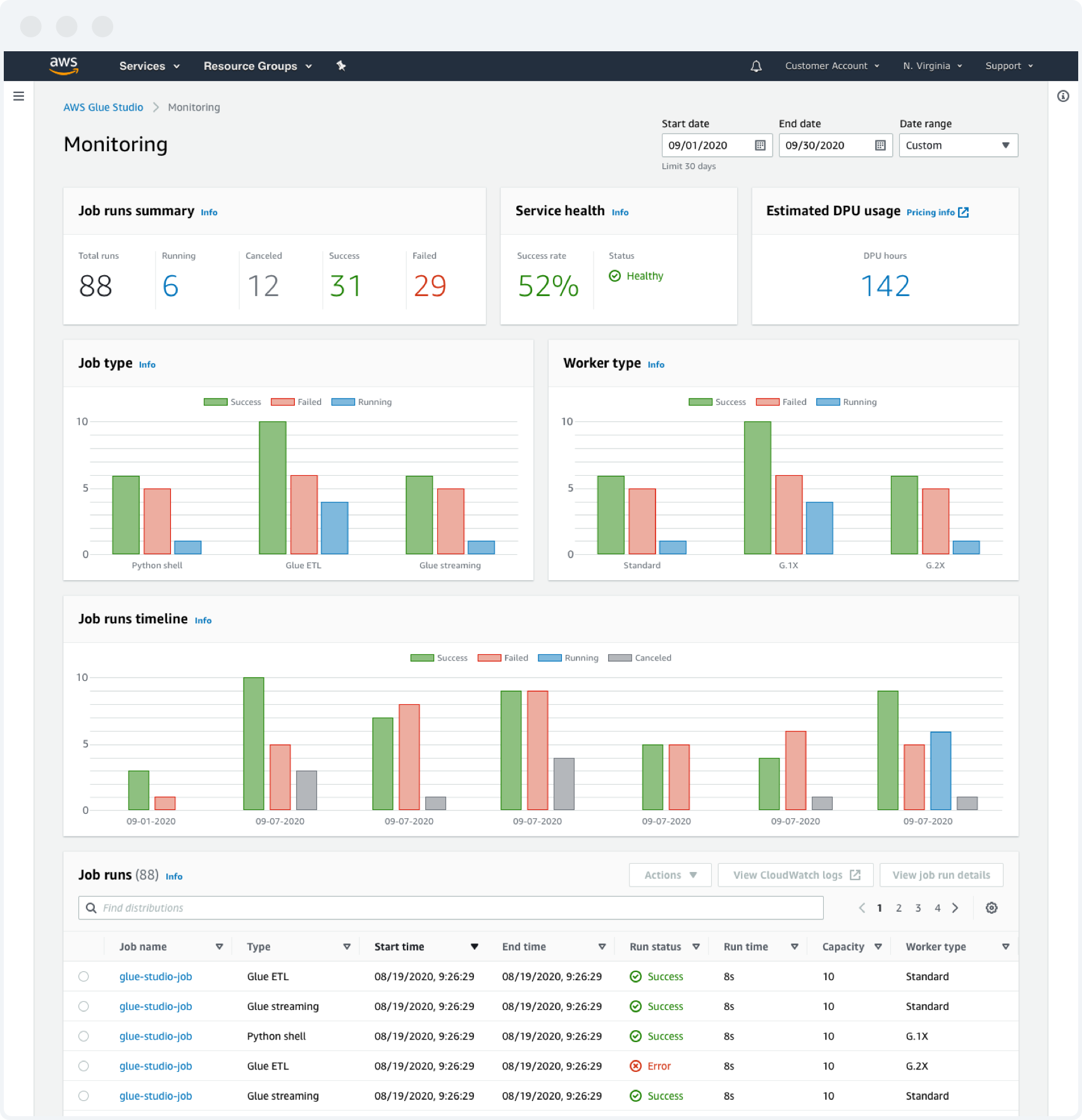Image resolution: width=1082 pixels, height=1120 pixels.
Task: Sort by End time column
Action: [602, 947]
